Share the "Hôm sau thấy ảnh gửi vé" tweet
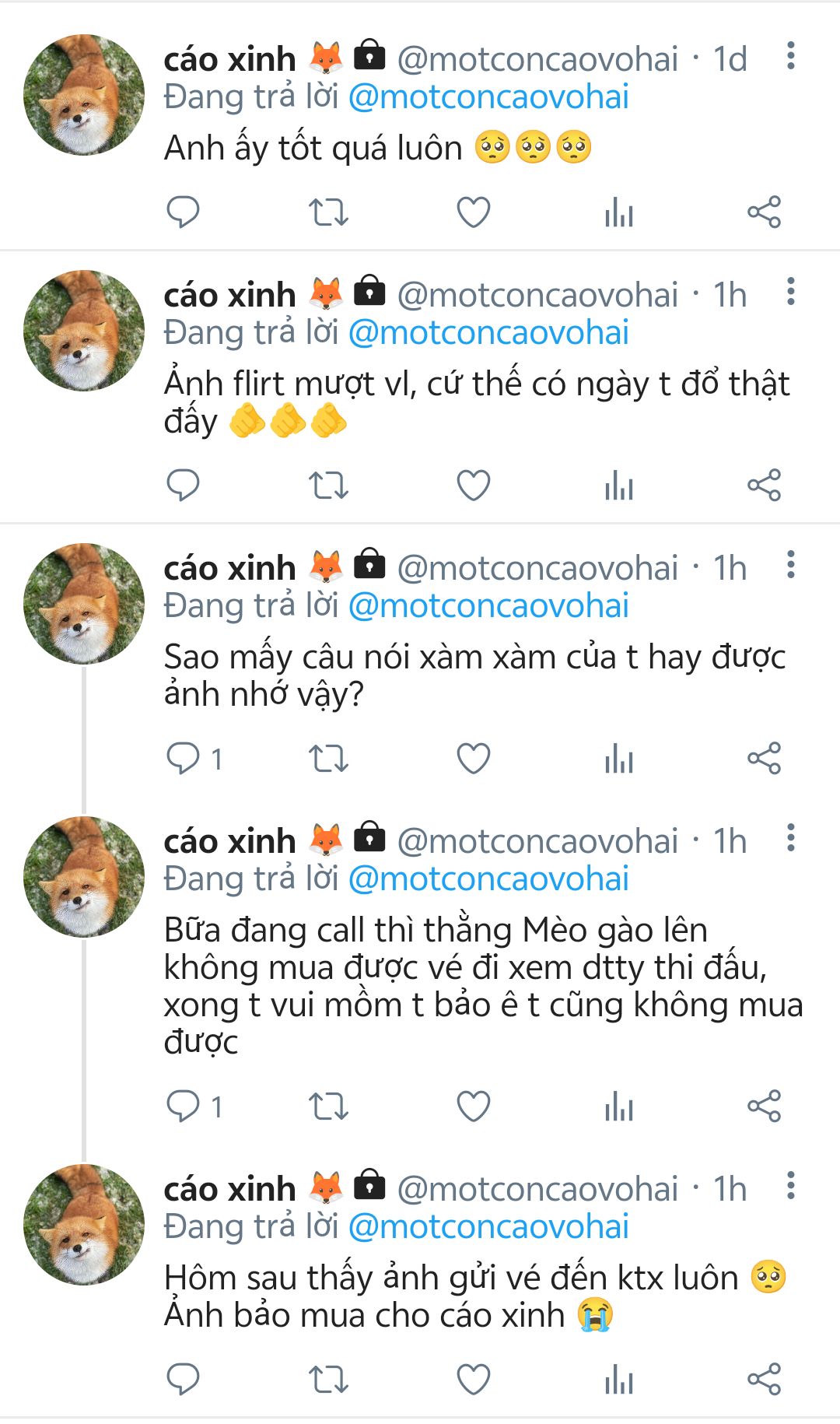Image resolution: width=840 pixels, height=1424 pixels. 764,1380
